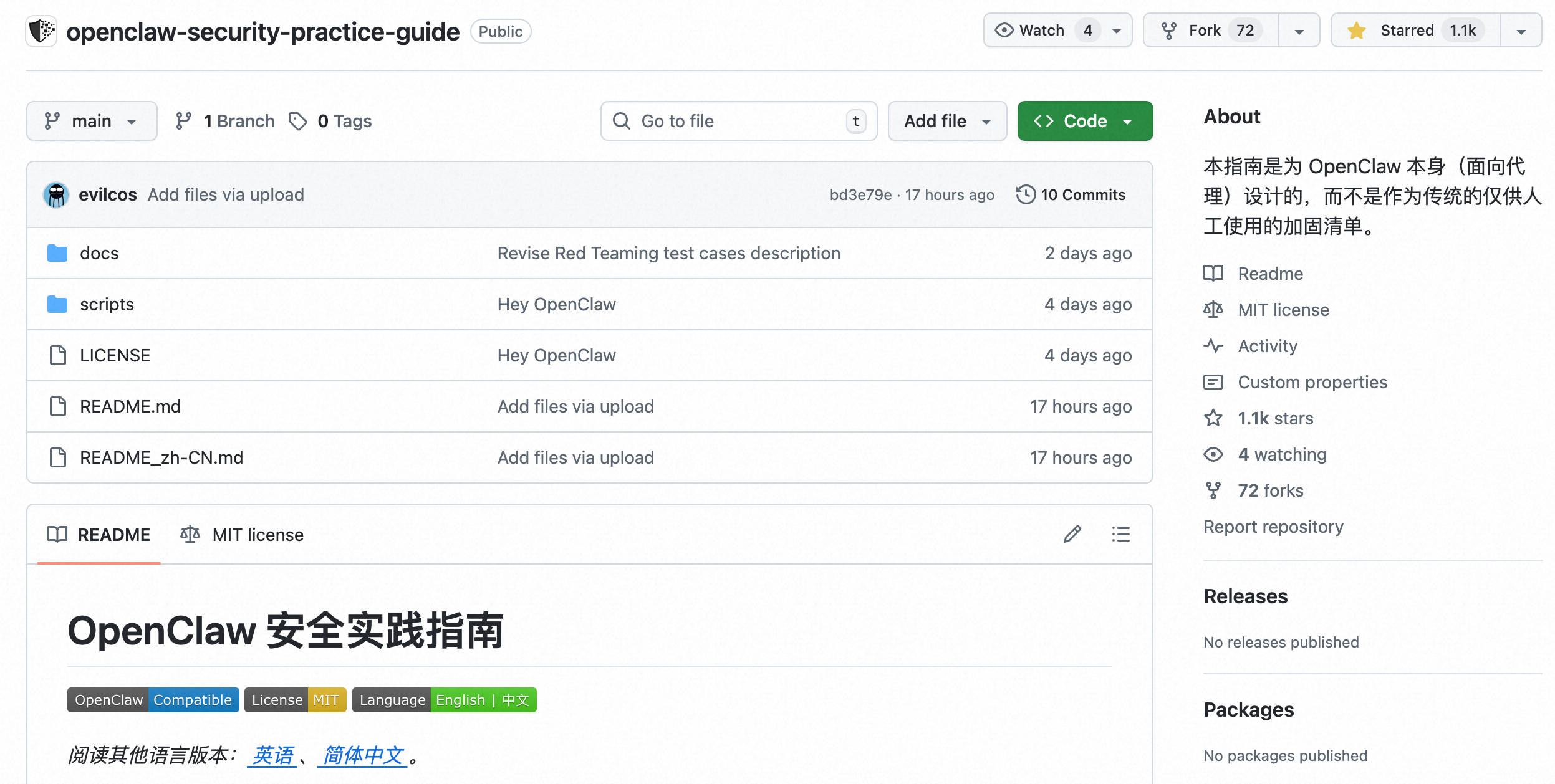Click the repository shield avatar icon
This screenshot has width=1555, height=784.
42,31
